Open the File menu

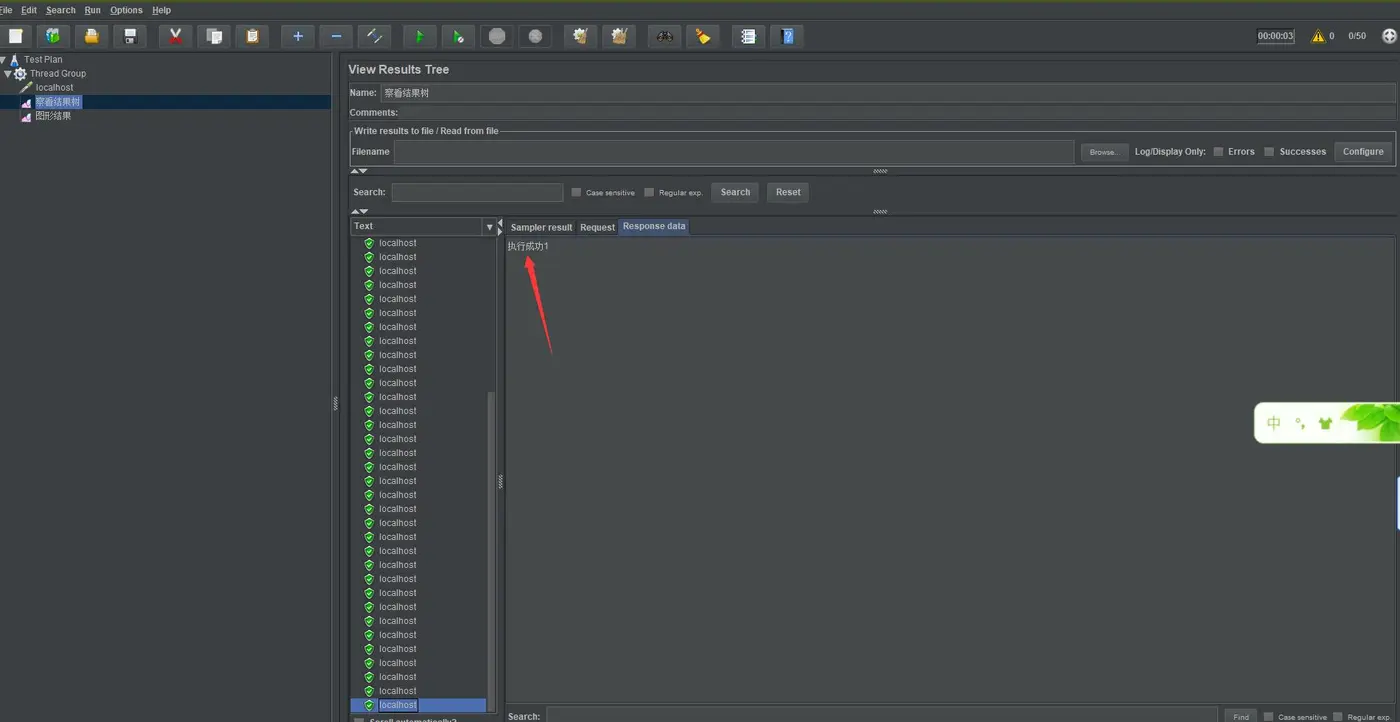[5, 10]
